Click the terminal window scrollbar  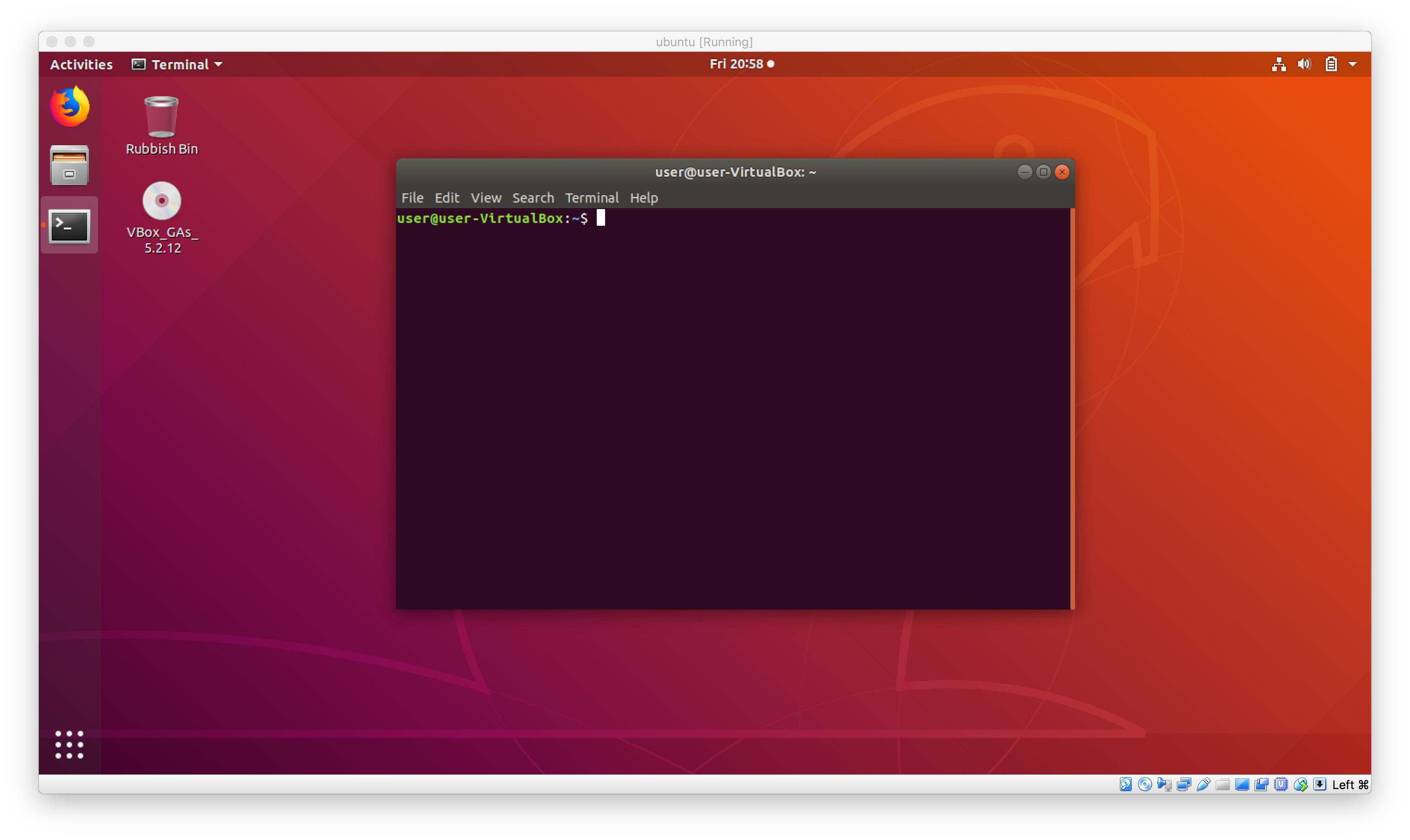[1072, 408]
